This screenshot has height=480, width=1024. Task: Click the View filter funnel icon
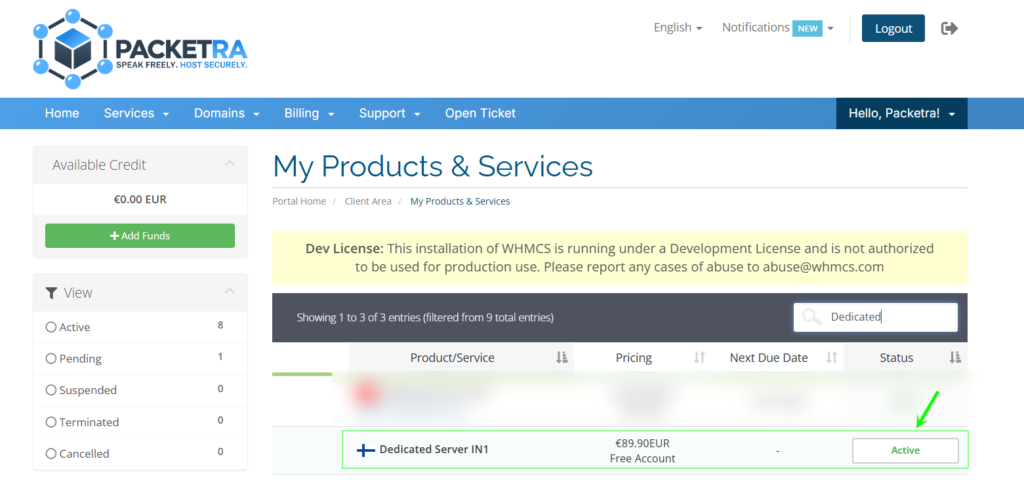pos(52,293)
